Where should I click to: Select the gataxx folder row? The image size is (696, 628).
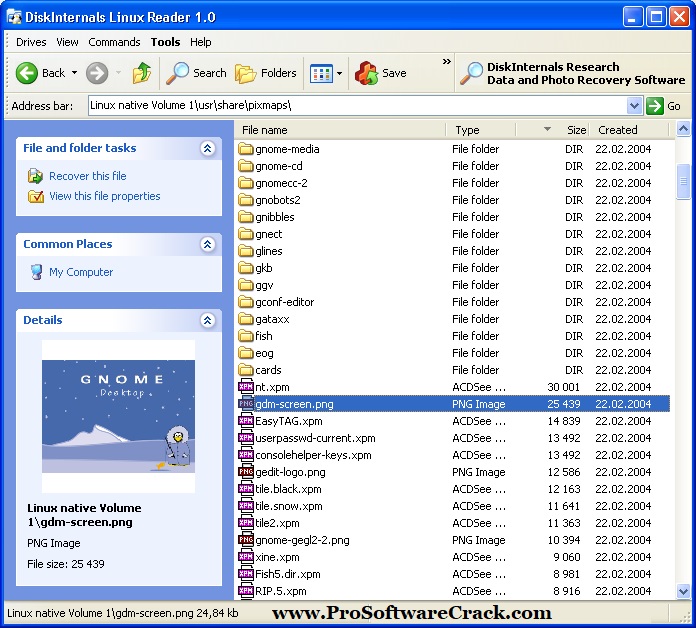(x=453, y=319)
